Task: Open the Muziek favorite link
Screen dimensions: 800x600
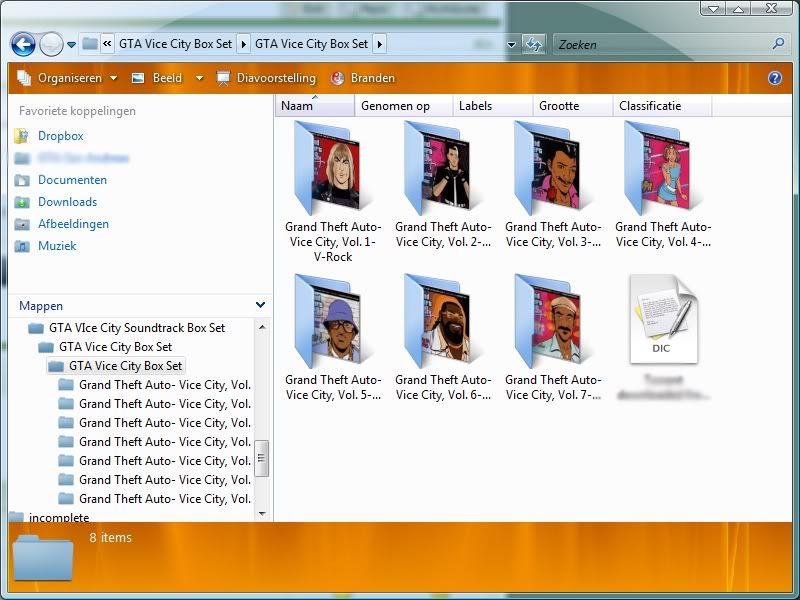Action: pos(57,246)
